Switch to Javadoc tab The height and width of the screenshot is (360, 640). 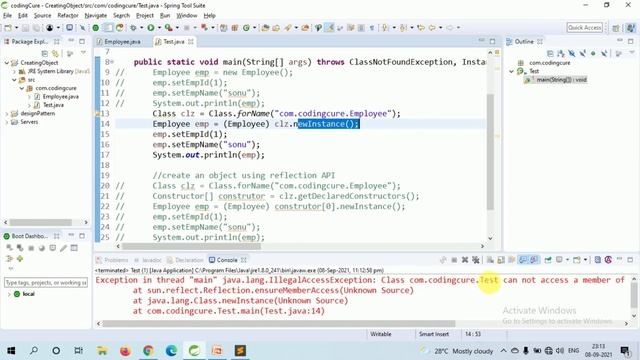coord(152,260)
